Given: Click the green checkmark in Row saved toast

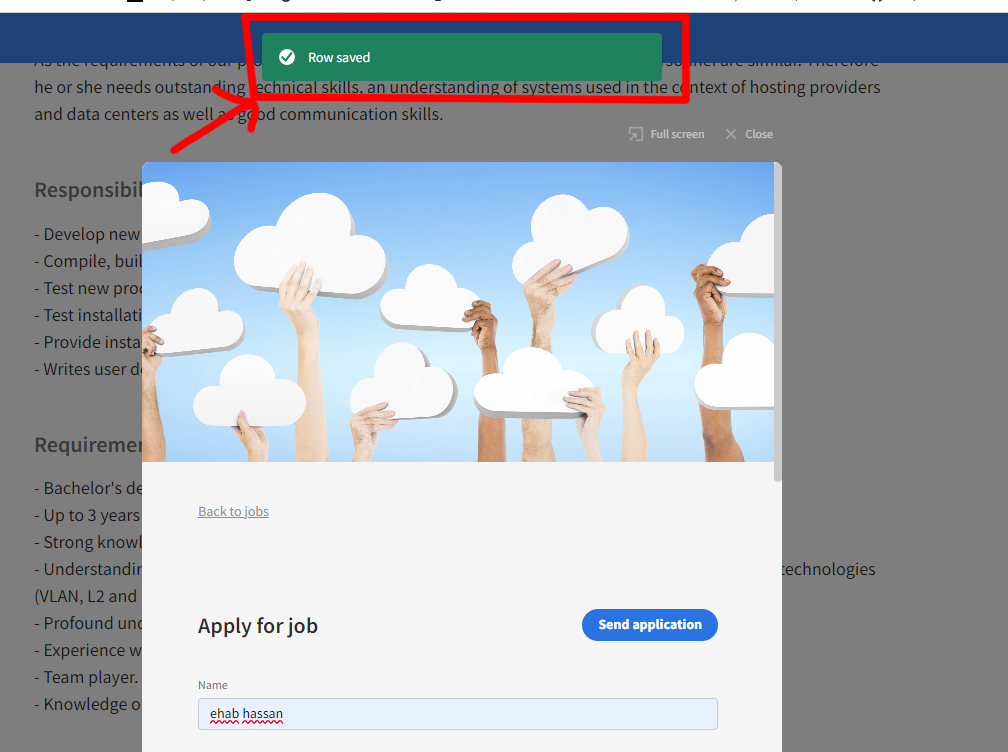Looking at the screenshot, I should [287, 56].
